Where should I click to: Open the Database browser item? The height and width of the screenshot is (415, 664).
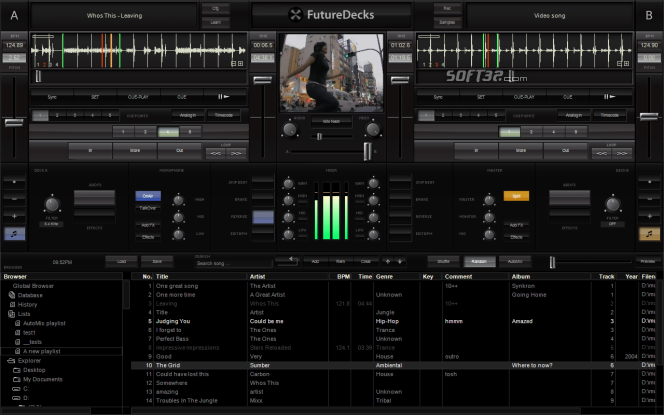point(30,295)
